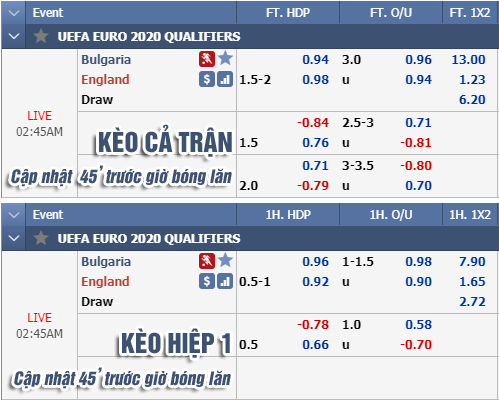The image size is (499, 405).
Task: Click the dollar sign icon in first-half panel
Action: (207, 281)
